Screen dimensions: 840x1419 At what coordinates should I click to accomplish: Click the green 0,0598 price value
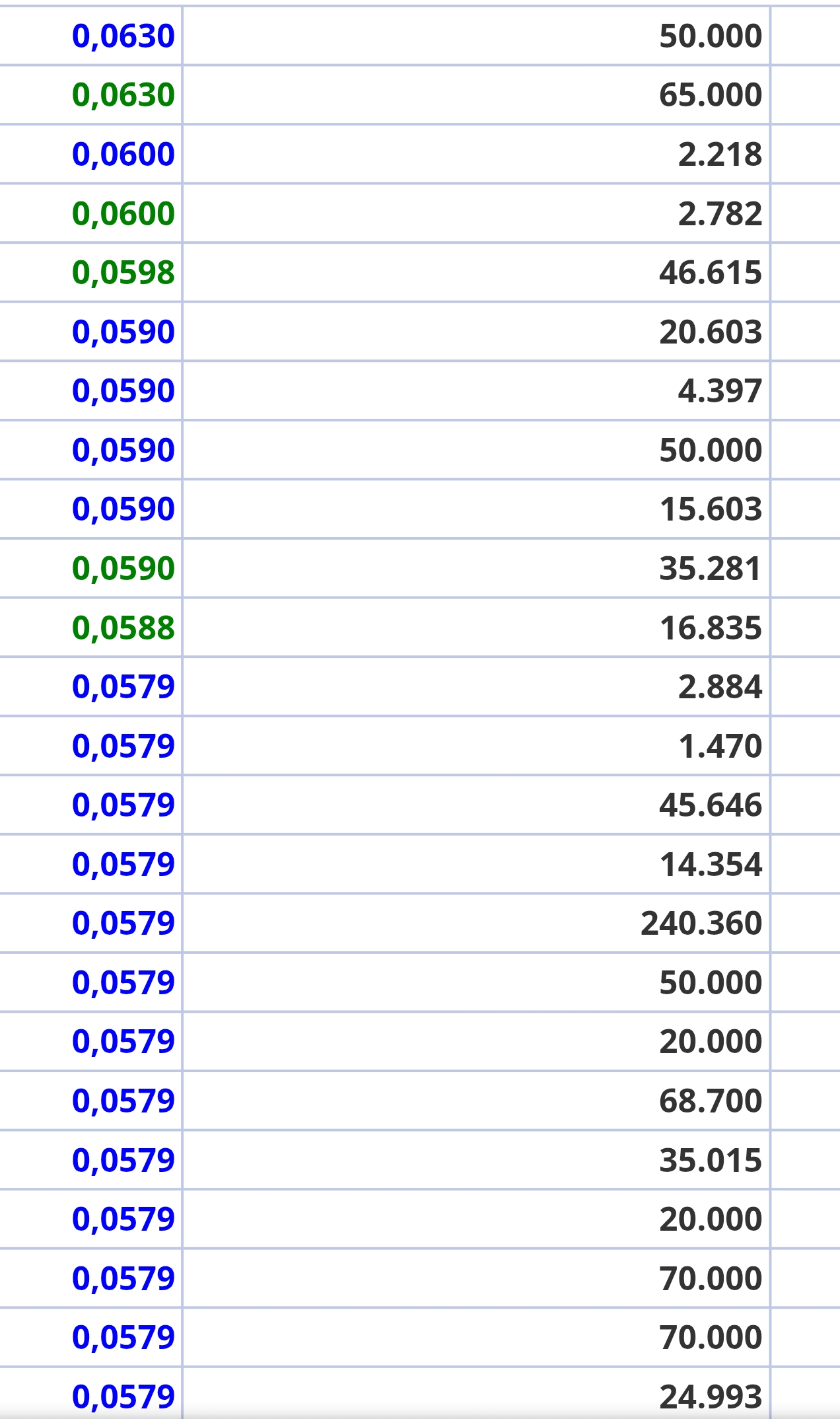[123, 273]
